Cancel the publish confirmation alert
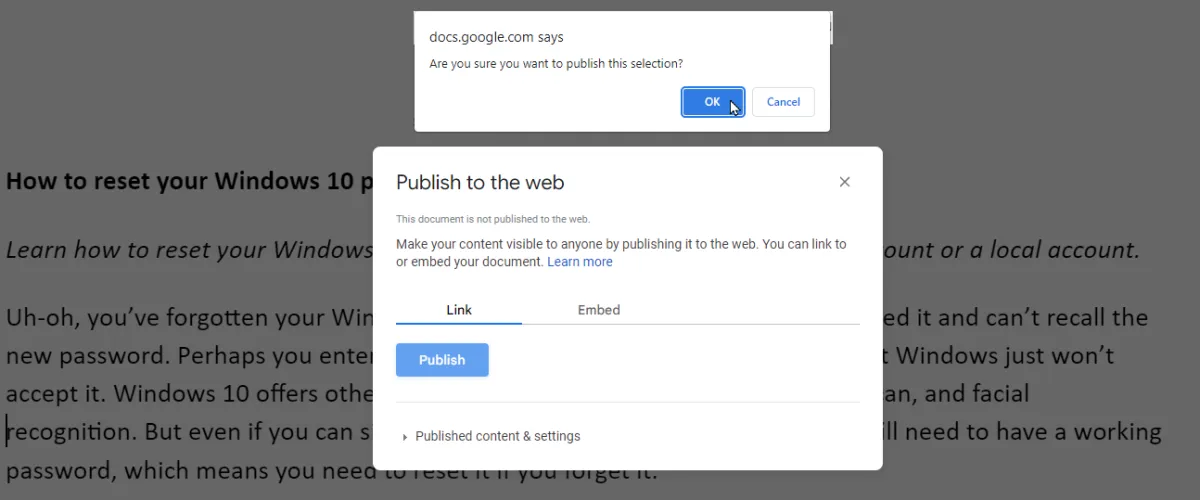Screen dimensions: 1200x500 tap(783, 102)
